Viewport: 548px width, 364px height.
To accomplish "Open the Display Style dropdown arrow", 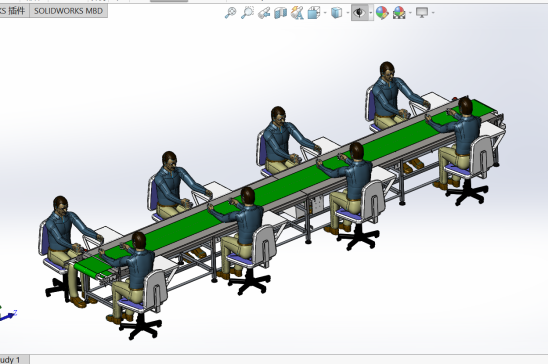I will pos(348,13).
